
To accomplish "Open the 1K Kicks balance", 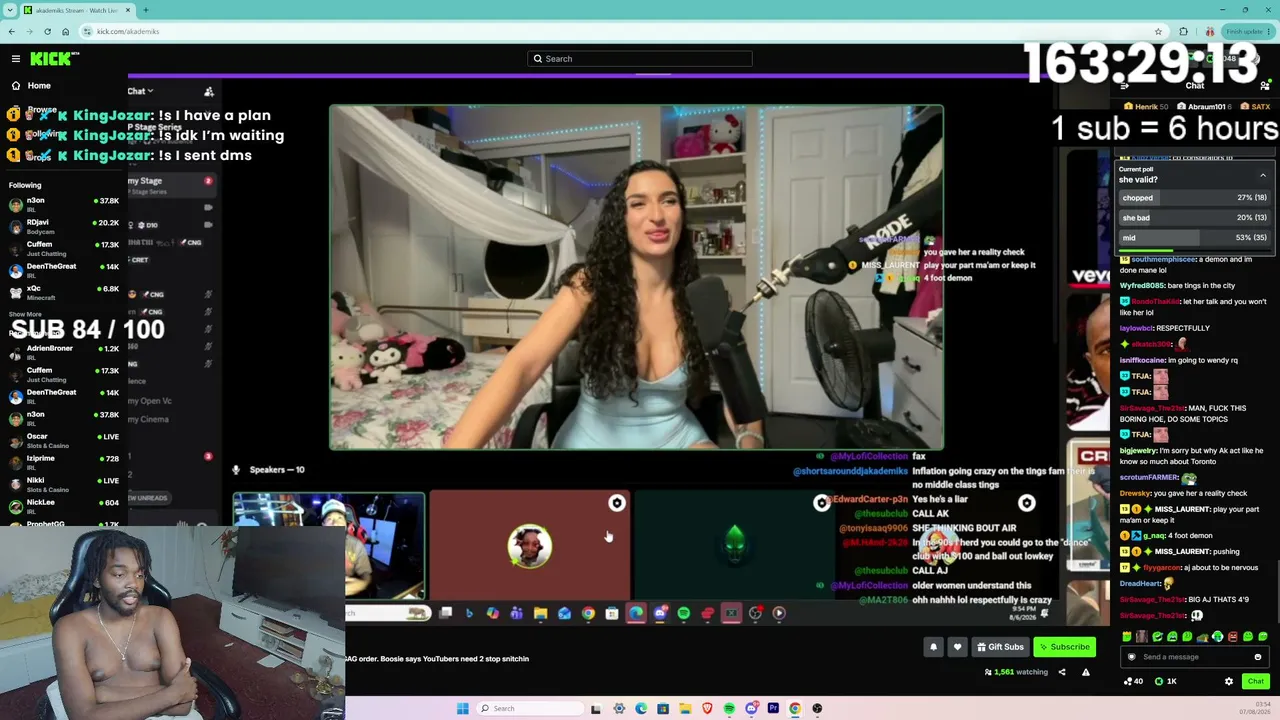I will 1166,681.
